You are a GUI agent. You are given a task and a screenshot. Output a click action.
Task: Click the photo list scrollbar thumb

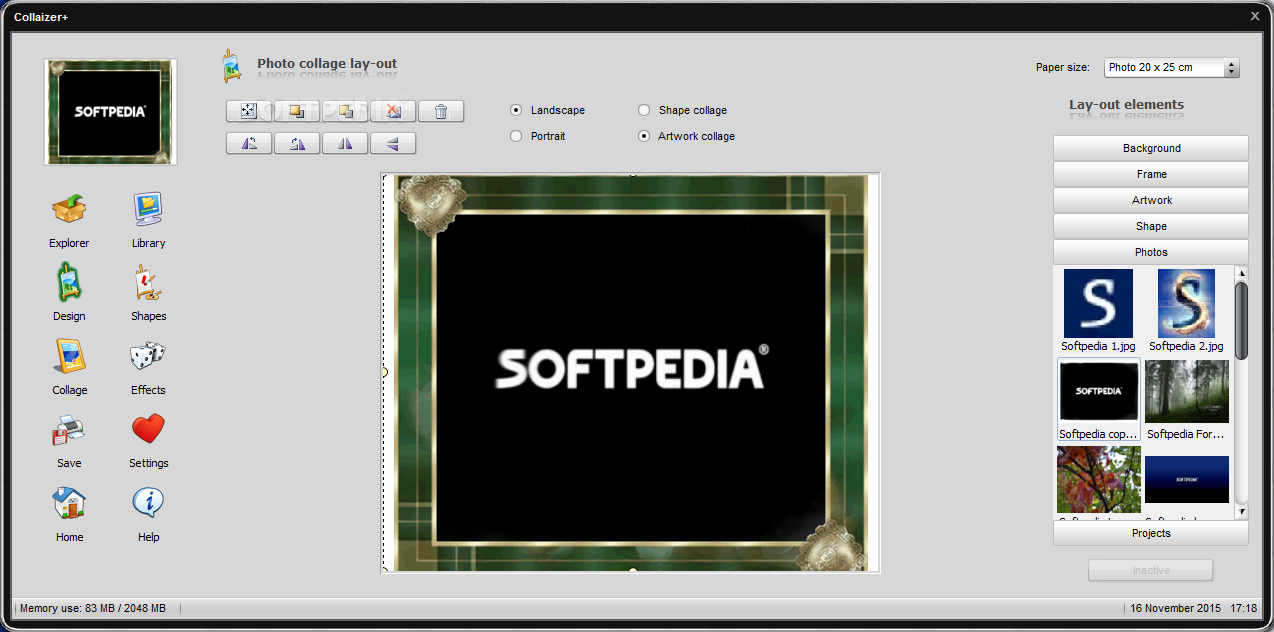[1241, 320]
